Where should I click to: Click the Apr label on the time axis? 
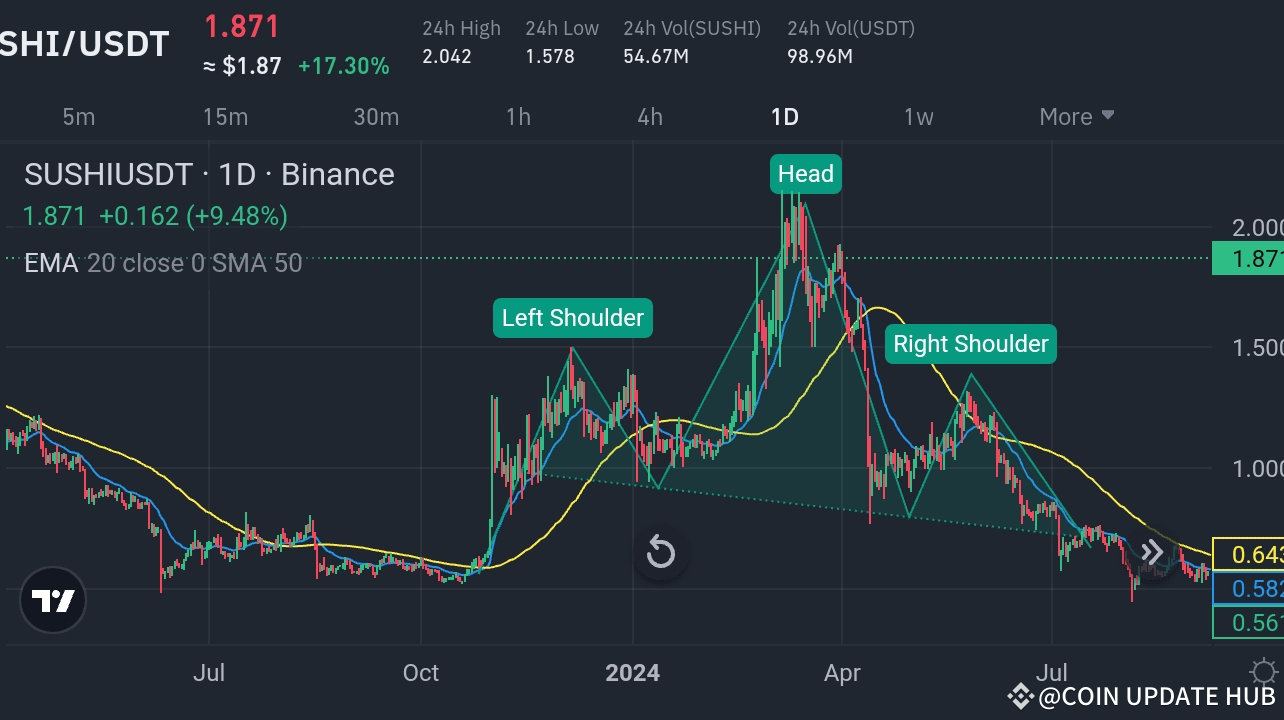[x=842, y=673]
